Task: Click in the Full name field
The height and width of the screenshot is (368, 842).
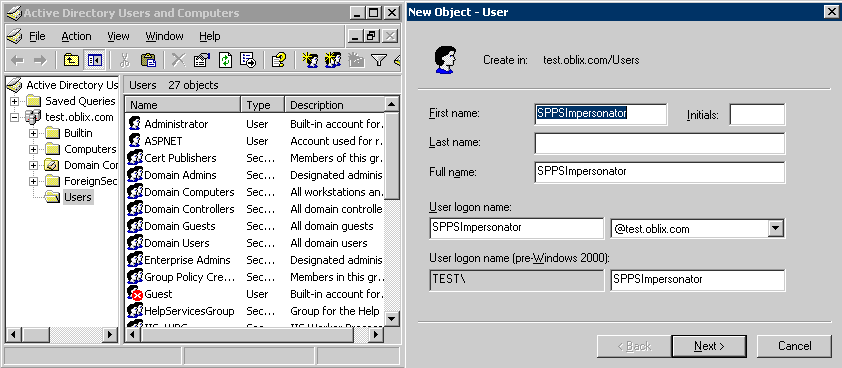Action: (x=660, y=172)
